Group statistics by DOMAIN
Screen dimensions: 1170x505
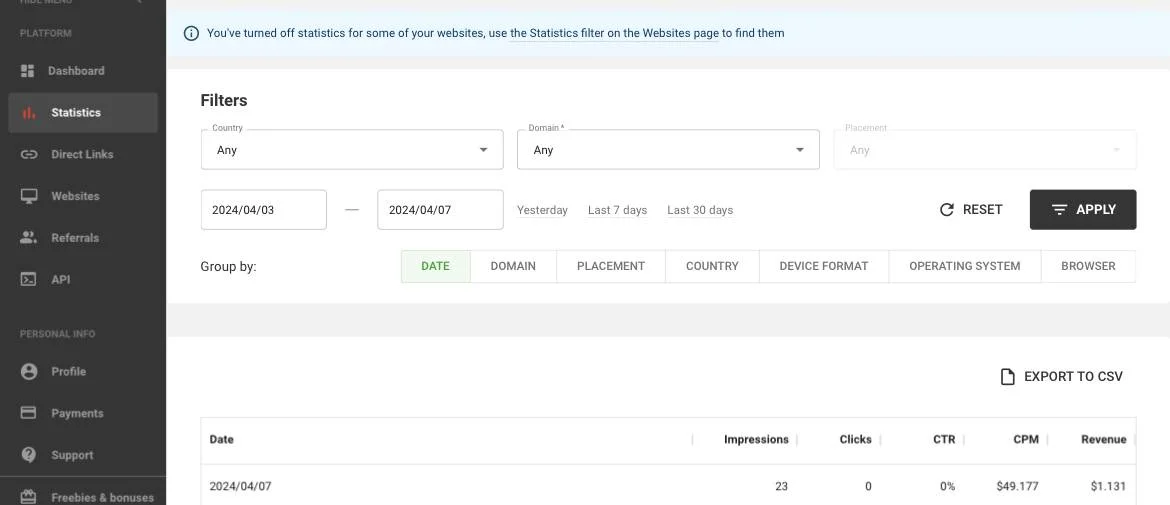tap(513, 266)
